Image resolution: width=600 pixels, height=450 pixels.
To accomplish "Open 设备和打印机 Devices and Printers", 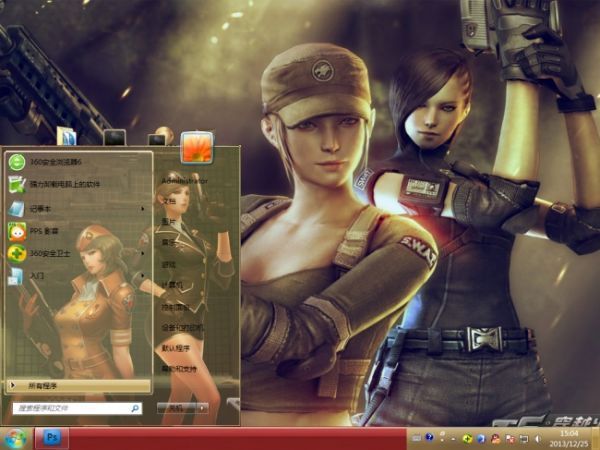I will point(183,328).
